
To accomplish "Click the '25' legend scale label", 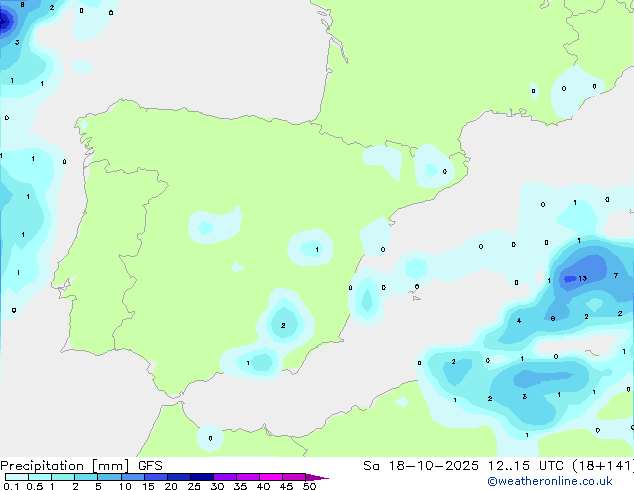I will [194, 486].
